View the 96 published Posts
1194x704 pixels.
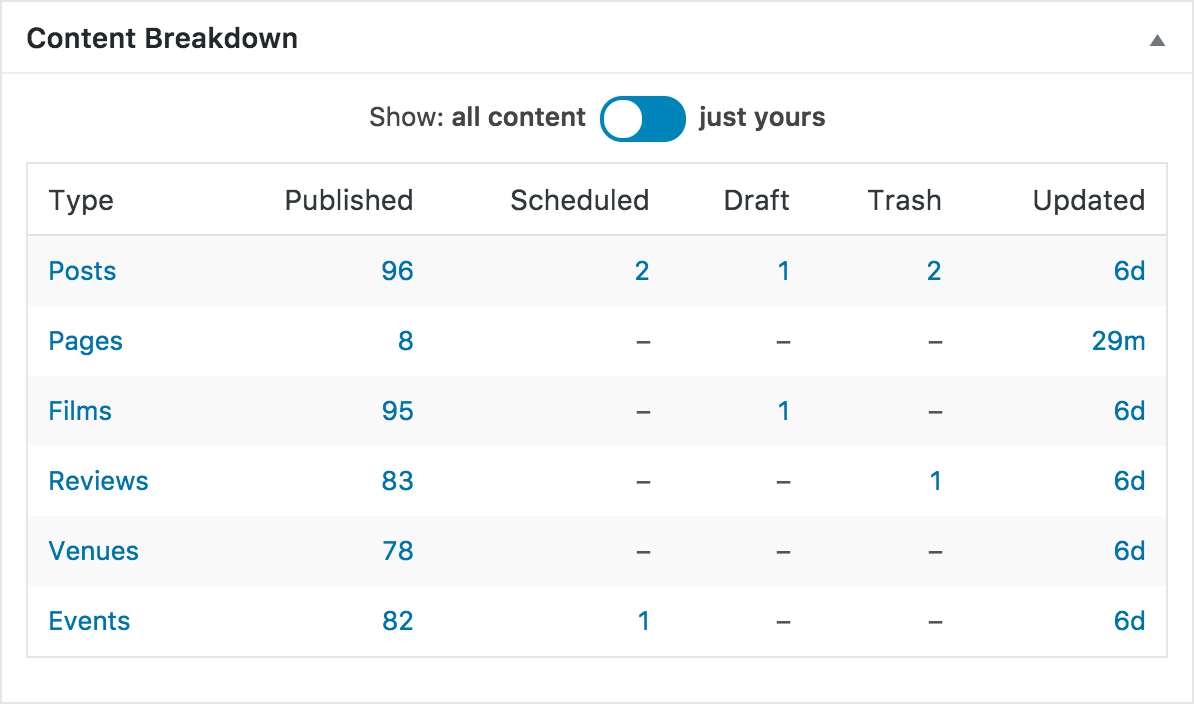click(397, 271)
